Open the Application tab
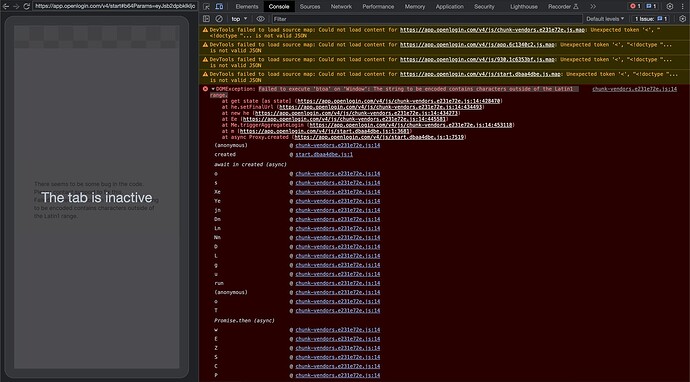Image resolution: width=690 pixels, height=382 pixels. click(450, 7)
